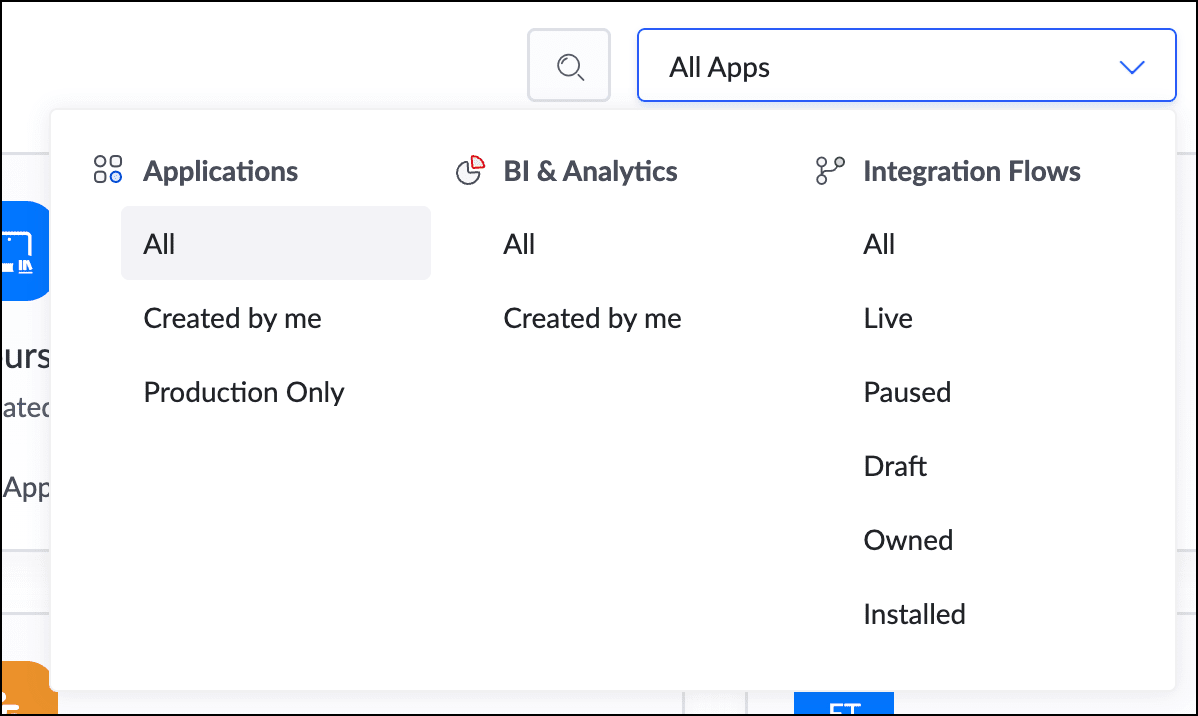Click the Integration Flows branch icon
Image resolution: width=1198 pixels, height=716 pixels.
click(x=830, y=171)
